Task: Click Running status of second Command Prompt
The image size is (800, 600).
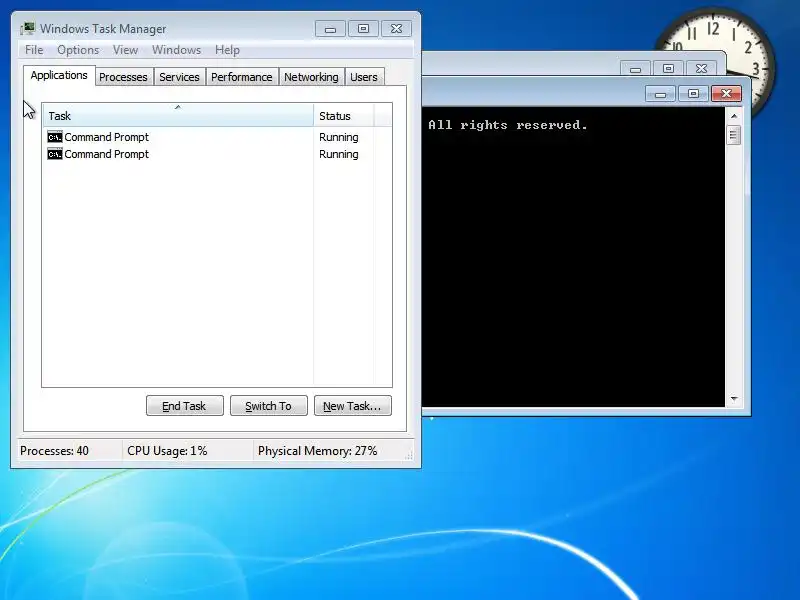Action: coord(339,154)
